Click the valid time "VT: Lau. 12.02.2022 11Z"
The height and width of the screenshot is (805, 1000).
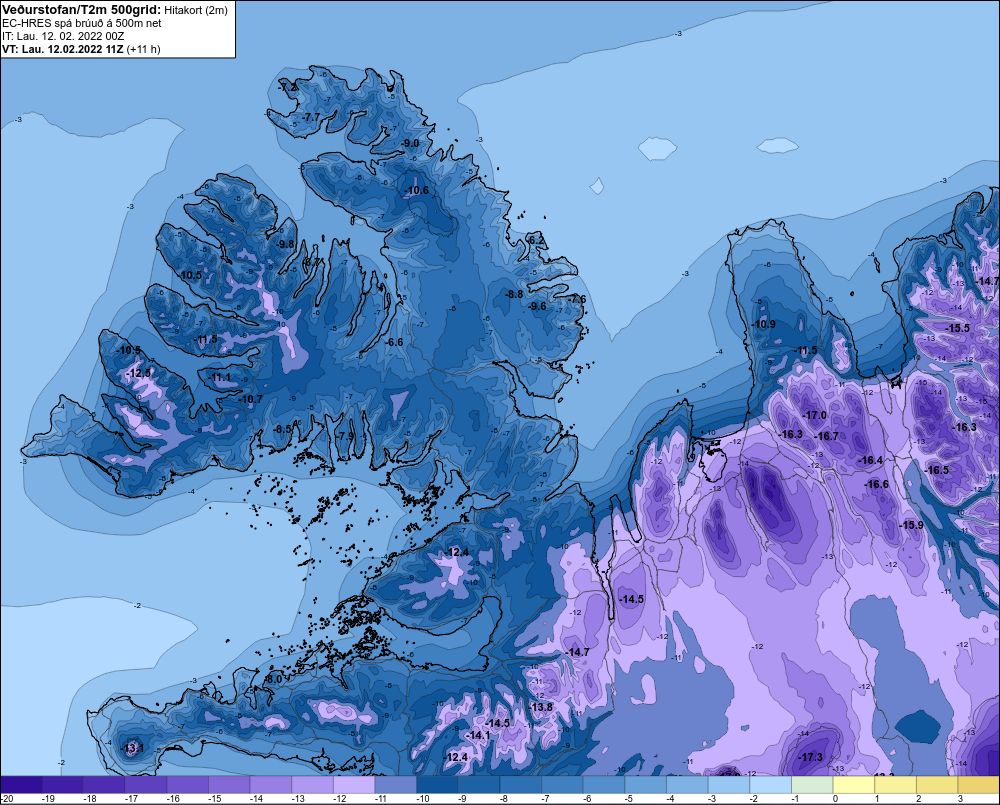click(x=62, y=49)
